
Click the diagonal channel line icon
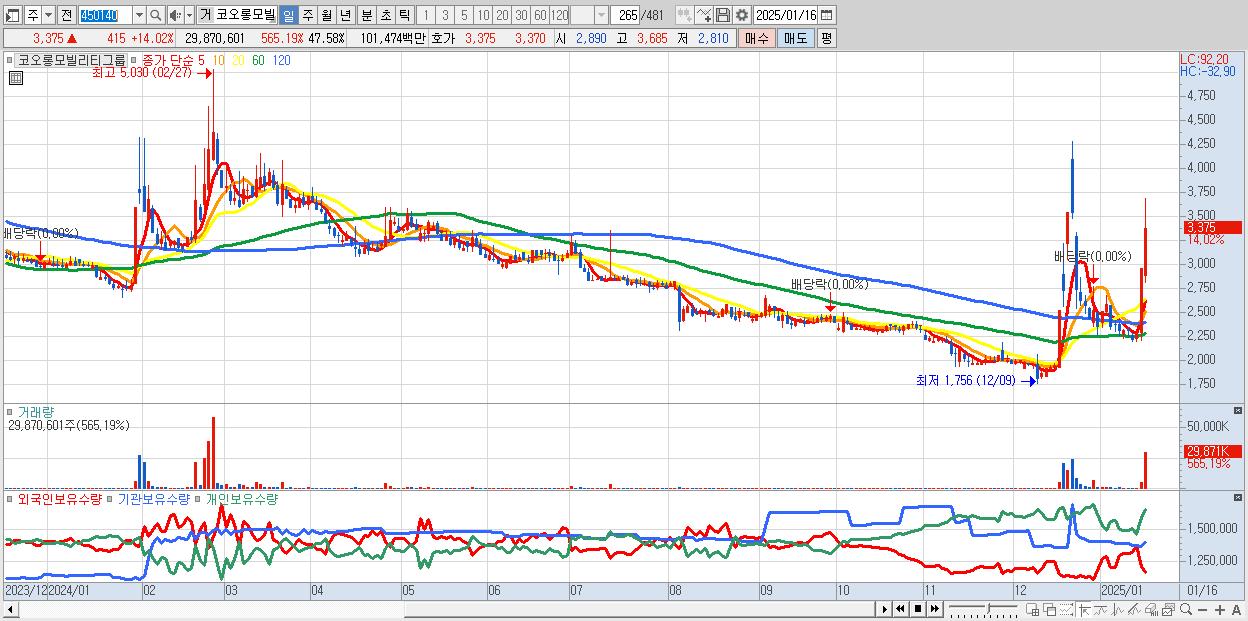pos(1135,609)
